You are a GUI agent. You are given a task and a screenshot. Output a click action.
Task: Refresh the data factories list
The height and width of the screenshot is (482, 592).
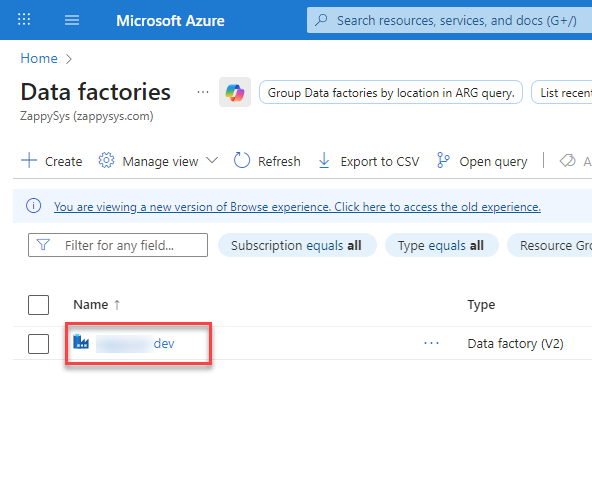267,161
